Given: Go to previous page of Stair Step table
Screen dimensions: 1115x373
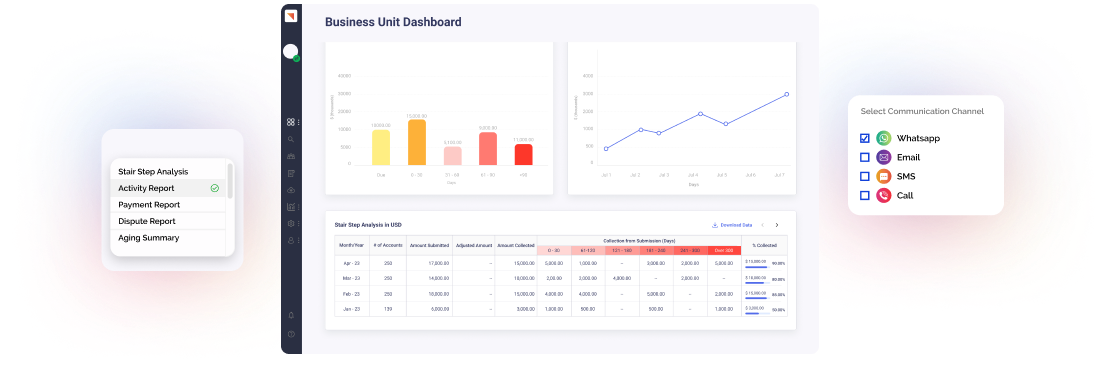Looking at the screenshot, I should pos(762,225).
